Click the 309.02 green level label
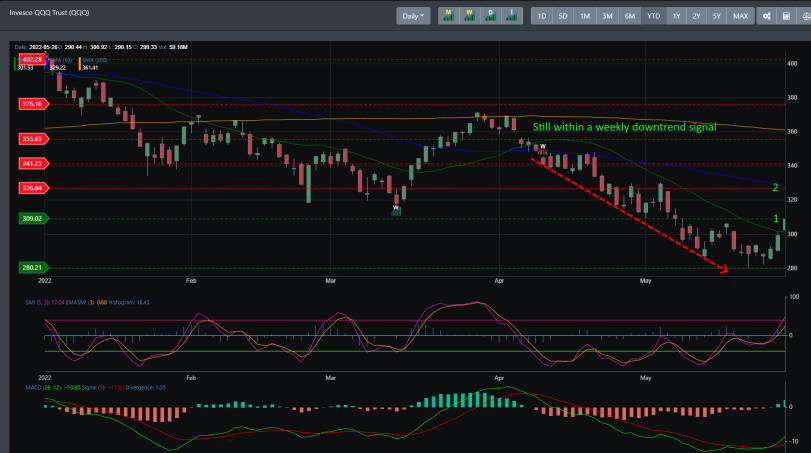The width and height of the screenshot is (811, 453). tap(32, 219)
